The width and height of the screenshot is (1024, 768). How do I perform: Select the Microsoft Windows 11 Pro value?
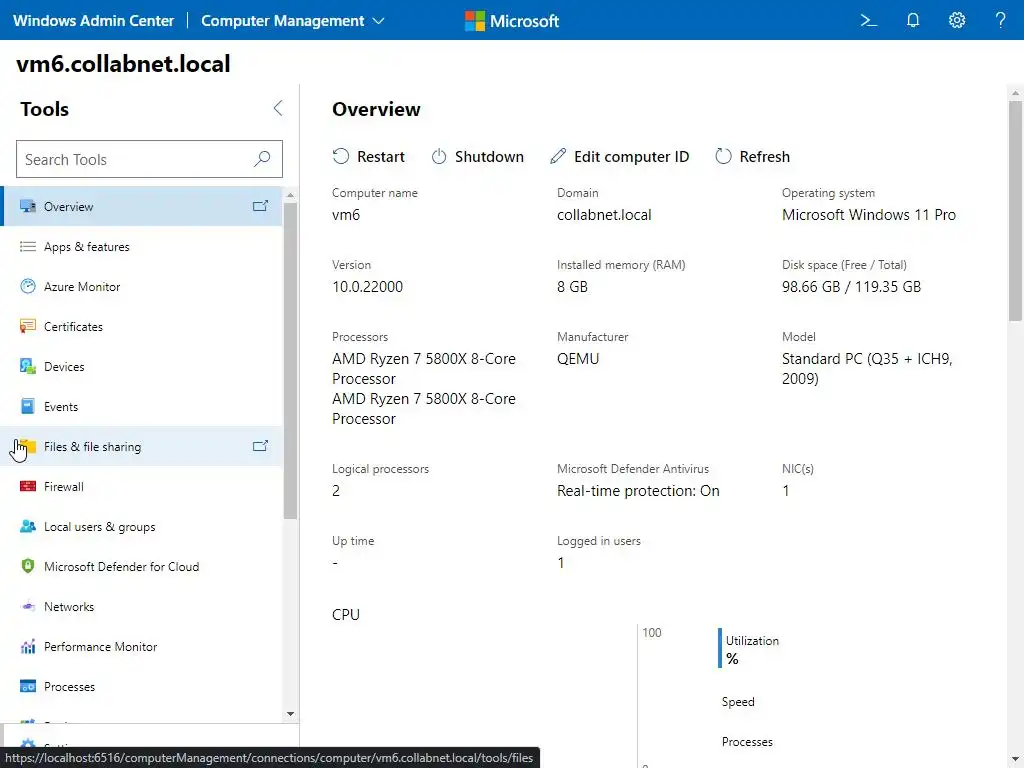(869, 215)
